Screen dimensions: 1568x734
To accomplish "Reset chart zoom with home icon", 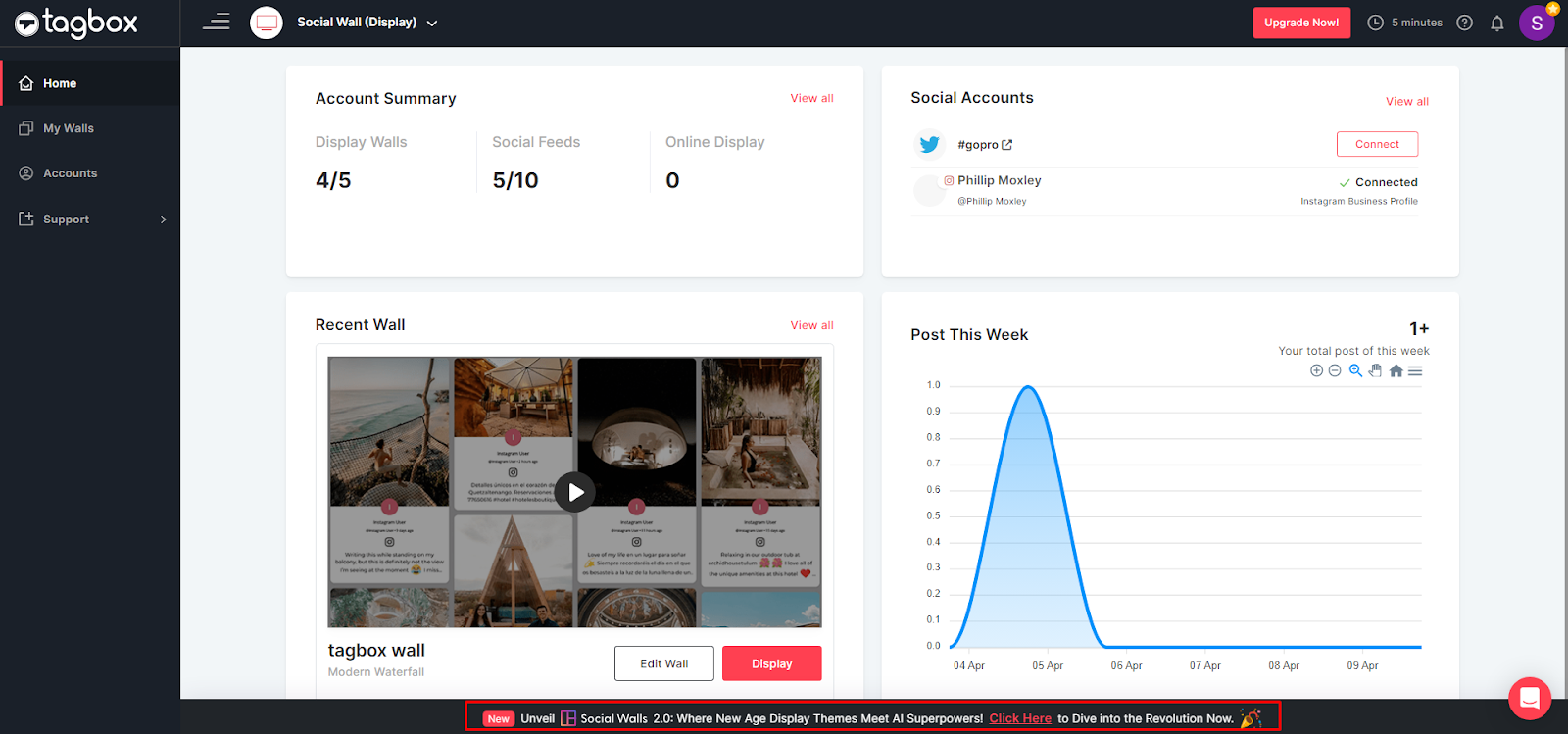I will coord(1396,370).
